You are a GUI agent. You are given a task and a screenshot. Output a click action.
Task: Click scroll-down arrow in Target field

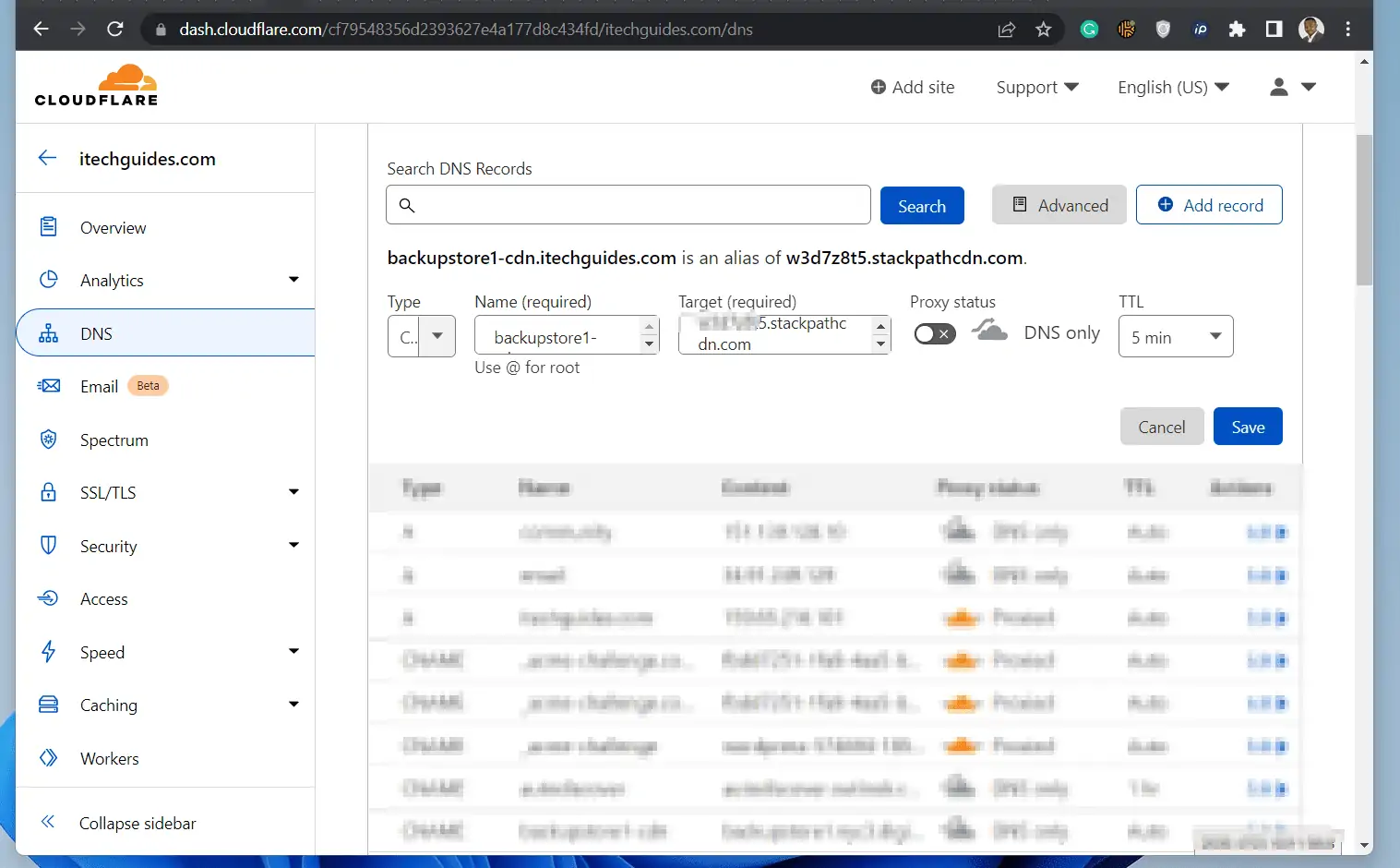tap(881, 344)
